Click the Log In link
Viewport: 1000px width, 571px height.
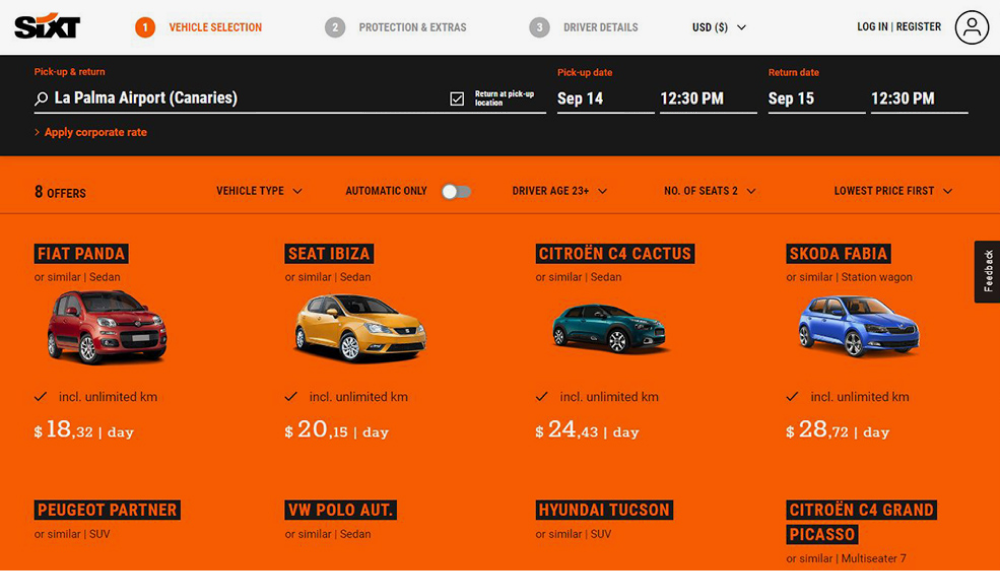point(872,27)
